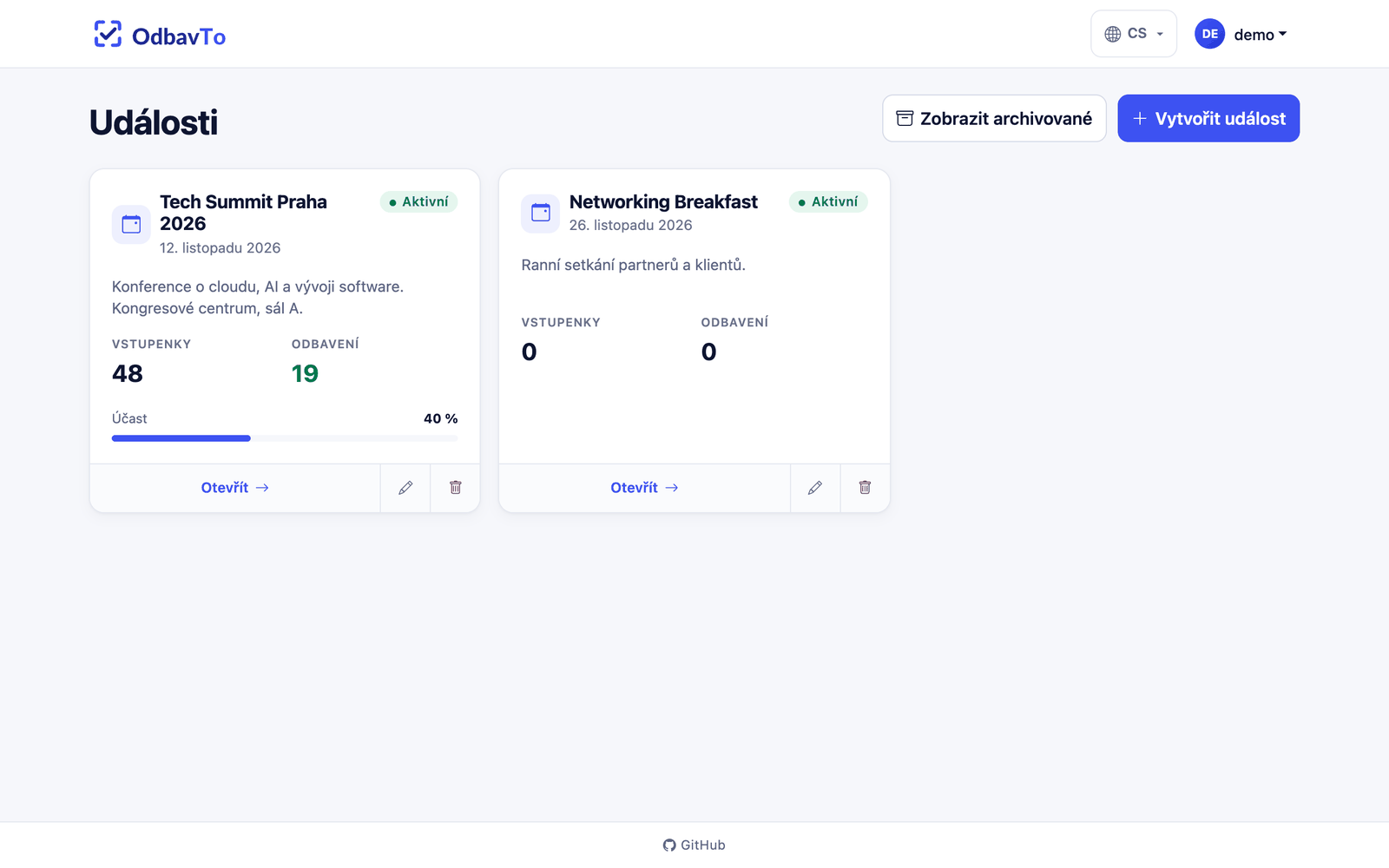Click the date 26. listopadu 2026
Viewport: 1389px width, 868px height.
(x=631, y=226)
